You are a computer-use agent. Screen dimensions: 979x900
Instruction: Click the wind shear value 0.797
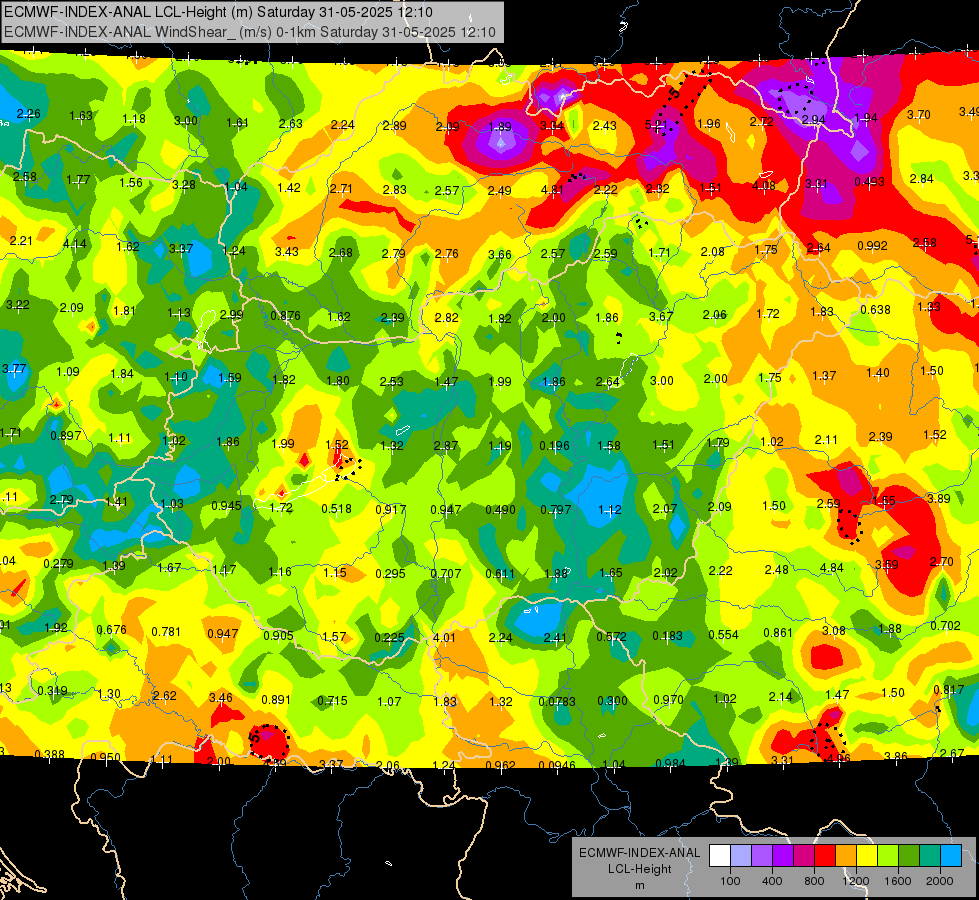556,510
